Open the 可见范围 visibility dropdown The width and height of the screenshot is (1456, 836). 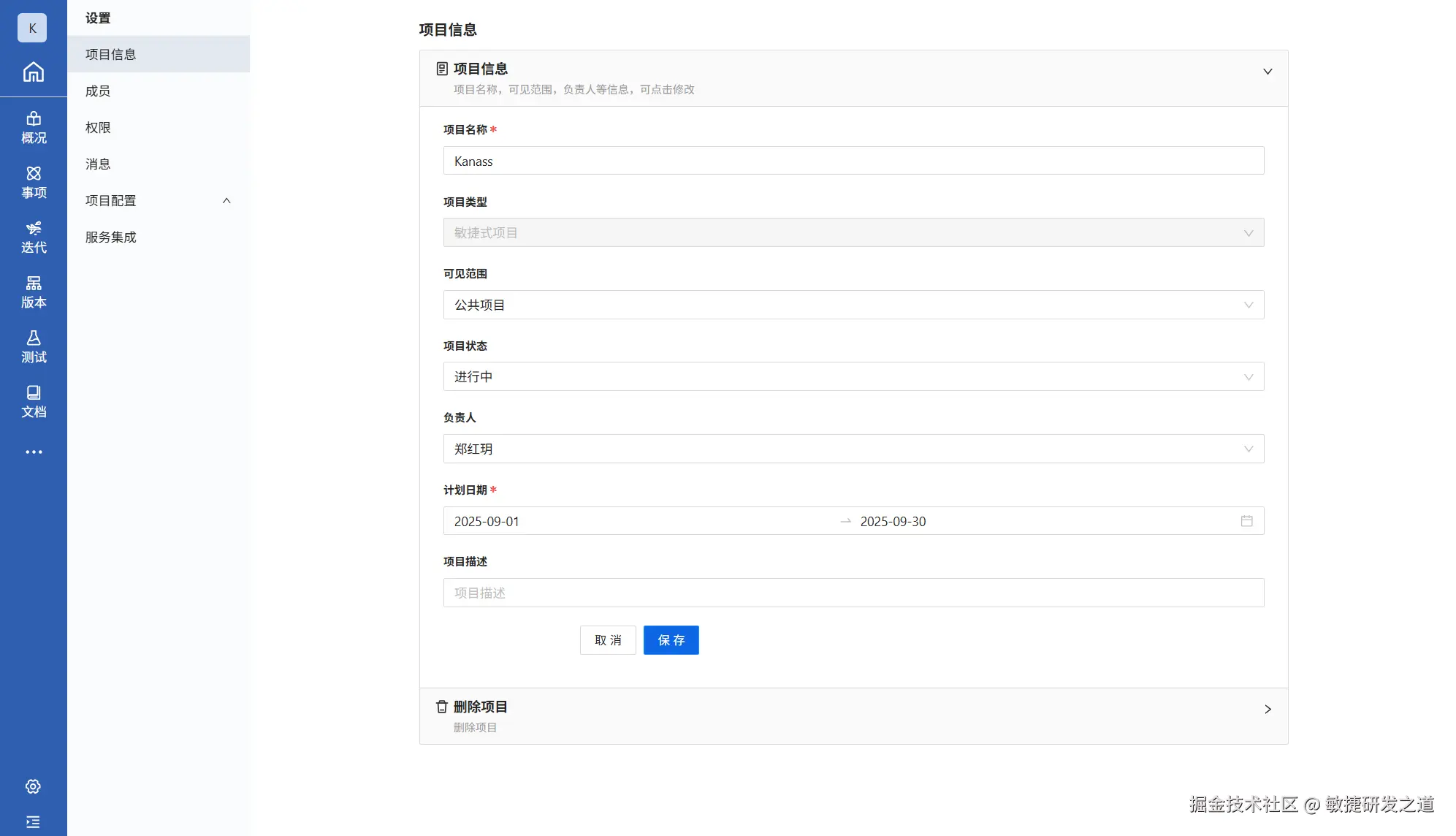[x=853, y=305]
